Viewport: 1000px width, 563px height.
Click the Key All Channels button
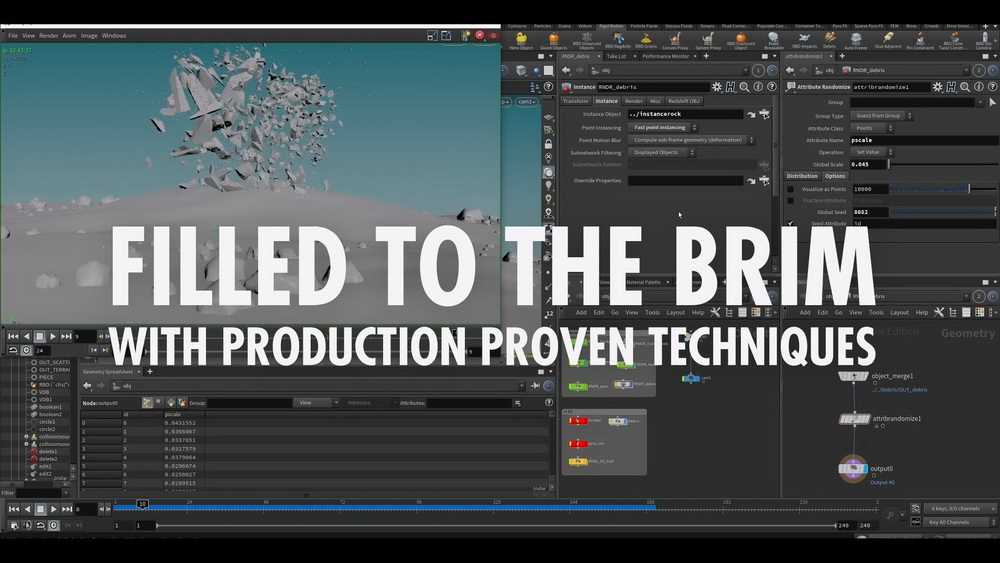click(958, 522)
